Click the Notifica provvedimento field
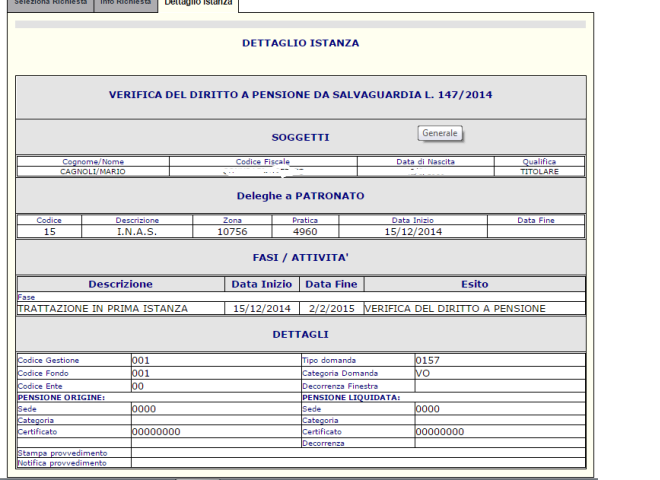The image size is (660, 480). click(x=357, y=463)
